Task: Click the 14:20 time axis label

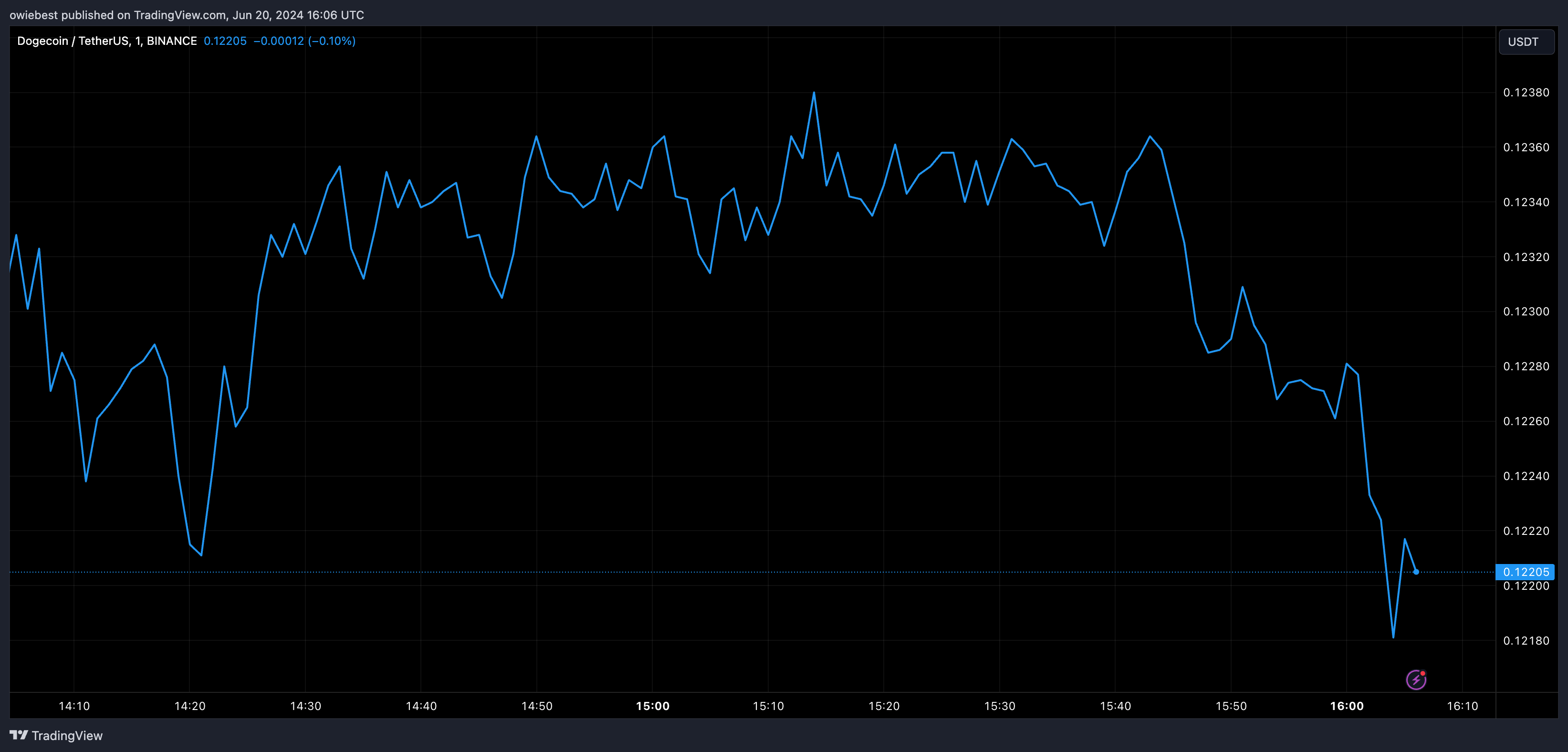Action: coord(190,706)
